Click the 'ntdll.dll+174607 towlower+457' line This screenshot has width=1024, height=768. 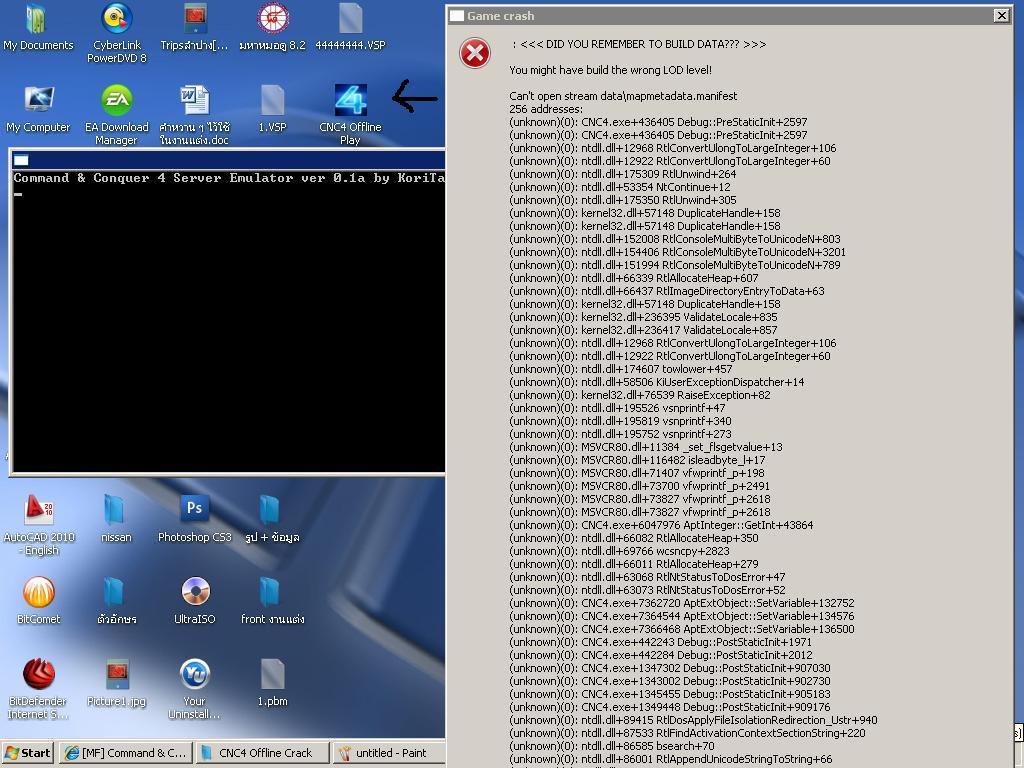620,369
